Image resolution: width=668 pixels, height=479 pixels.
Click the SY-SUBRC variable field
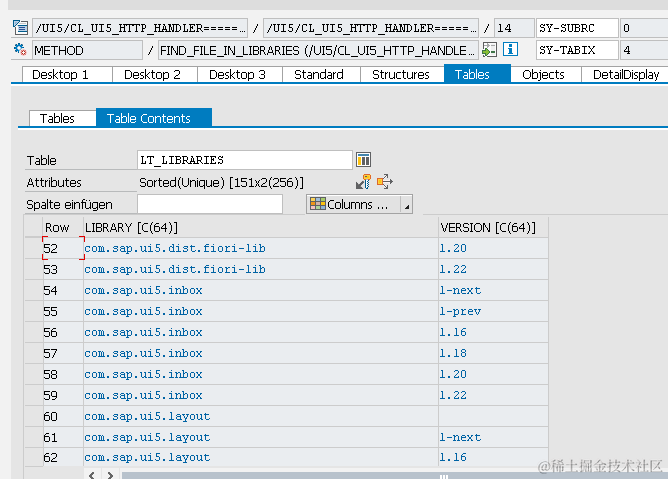click(x=577, y=28)
